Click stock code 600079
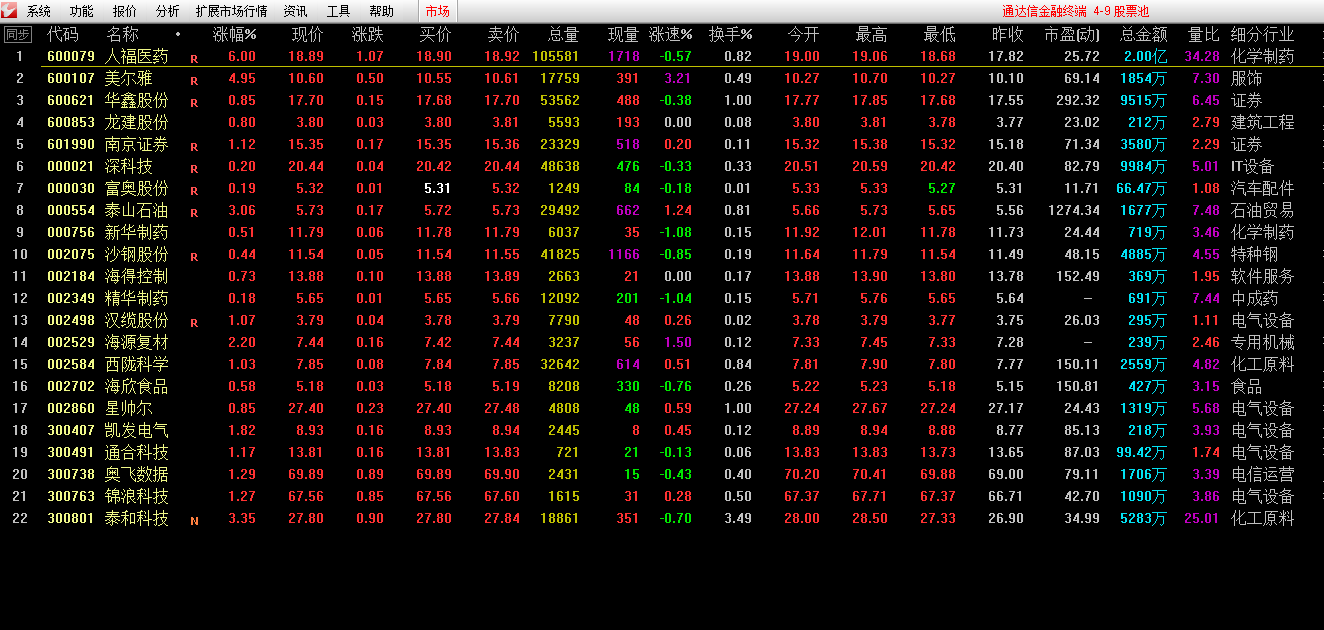This screenshot has height=630, width=1324. [71, 56]
